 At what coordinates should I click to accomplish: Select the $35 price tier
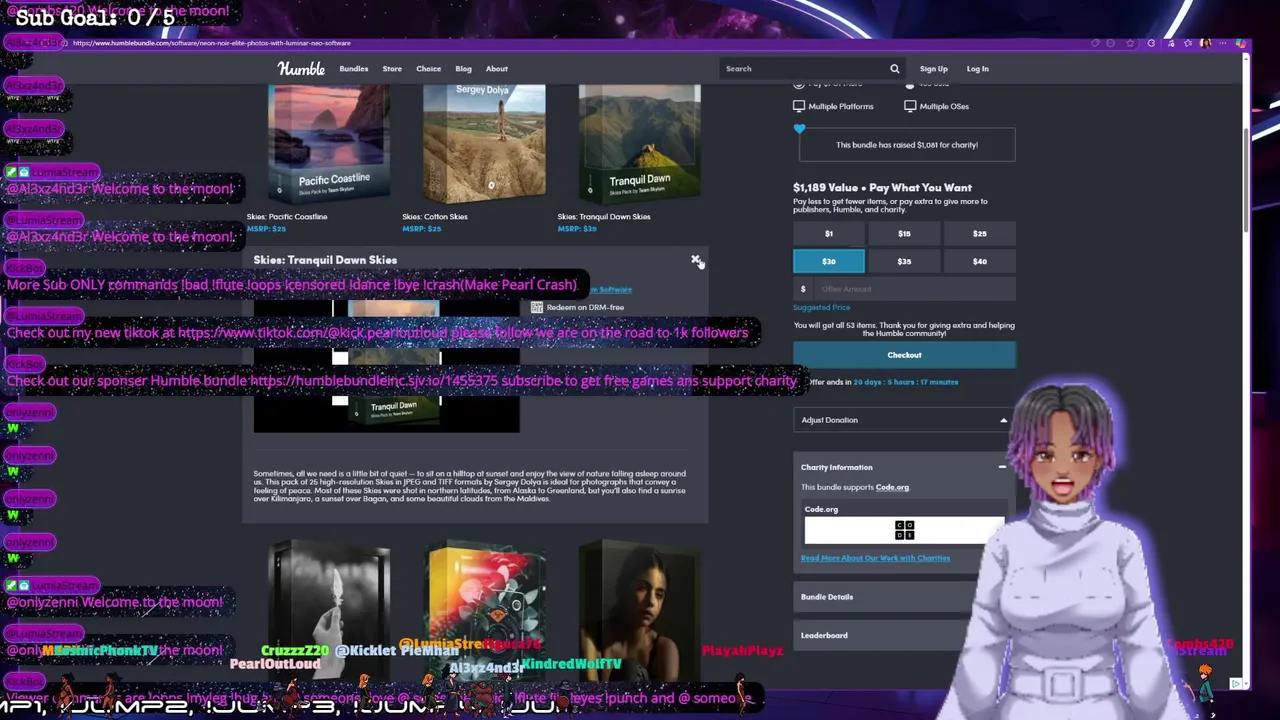(x=904, y=262)
